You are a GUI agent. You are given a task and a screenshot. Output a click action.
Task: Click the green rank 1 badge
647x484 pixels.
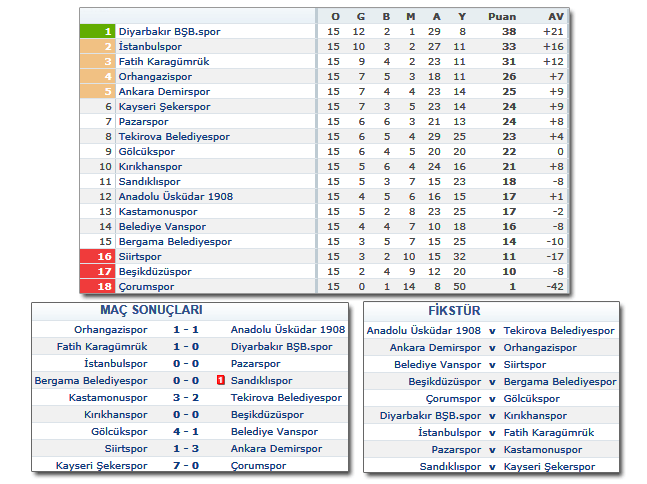point(97,32)
